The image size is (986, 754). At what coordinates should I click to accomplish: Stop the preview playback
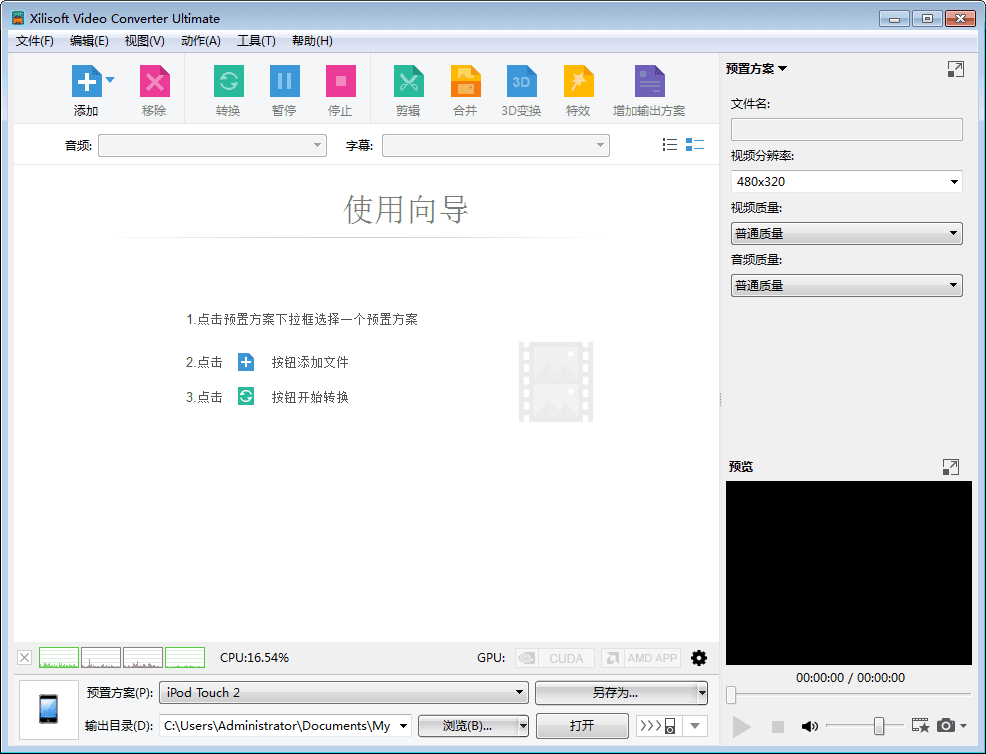(778, 726)
